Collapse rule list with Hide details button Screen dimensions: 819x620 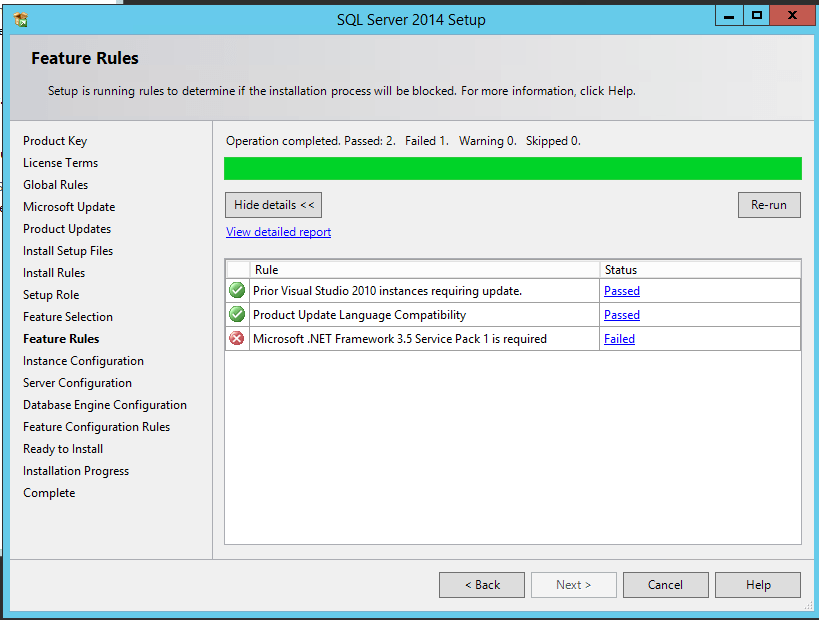click(x=274, y=205)
